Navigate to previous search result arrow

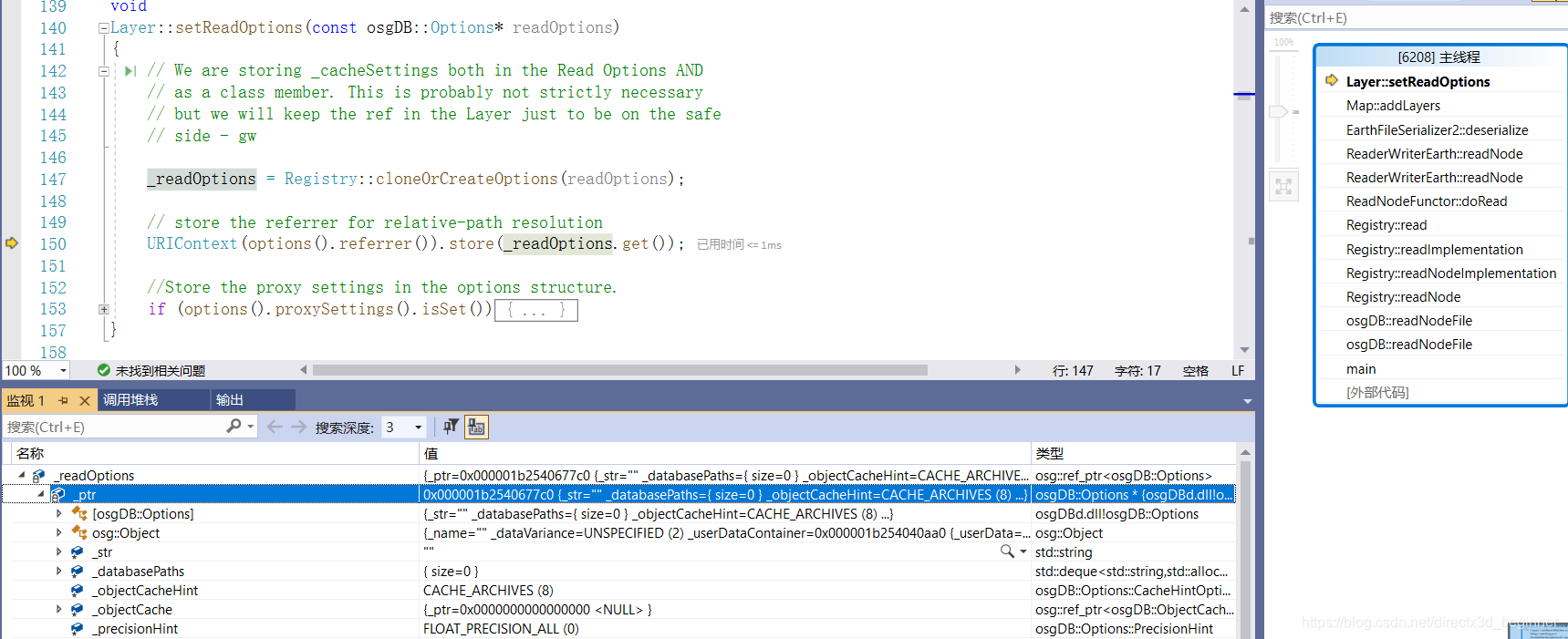coord(275,427)
